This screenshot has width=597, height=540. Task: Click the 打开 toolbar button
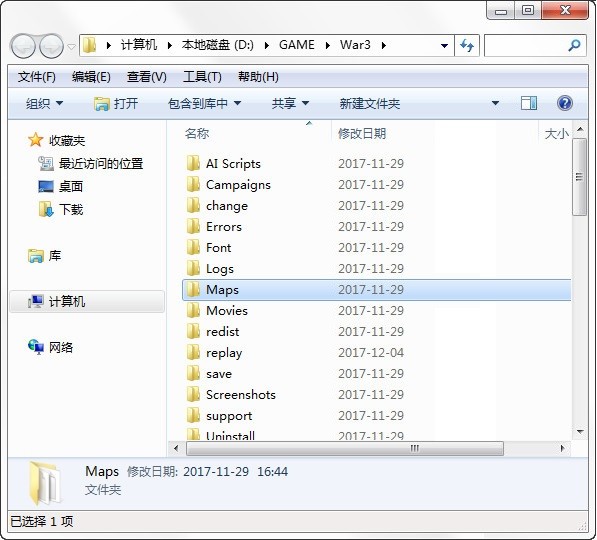[116, 103]
